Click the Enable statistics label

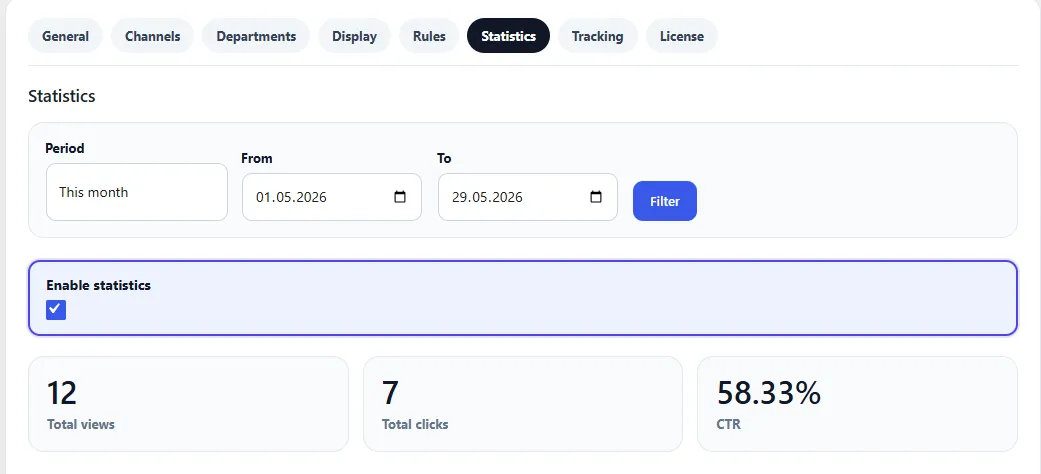click(x=98, y=285)
